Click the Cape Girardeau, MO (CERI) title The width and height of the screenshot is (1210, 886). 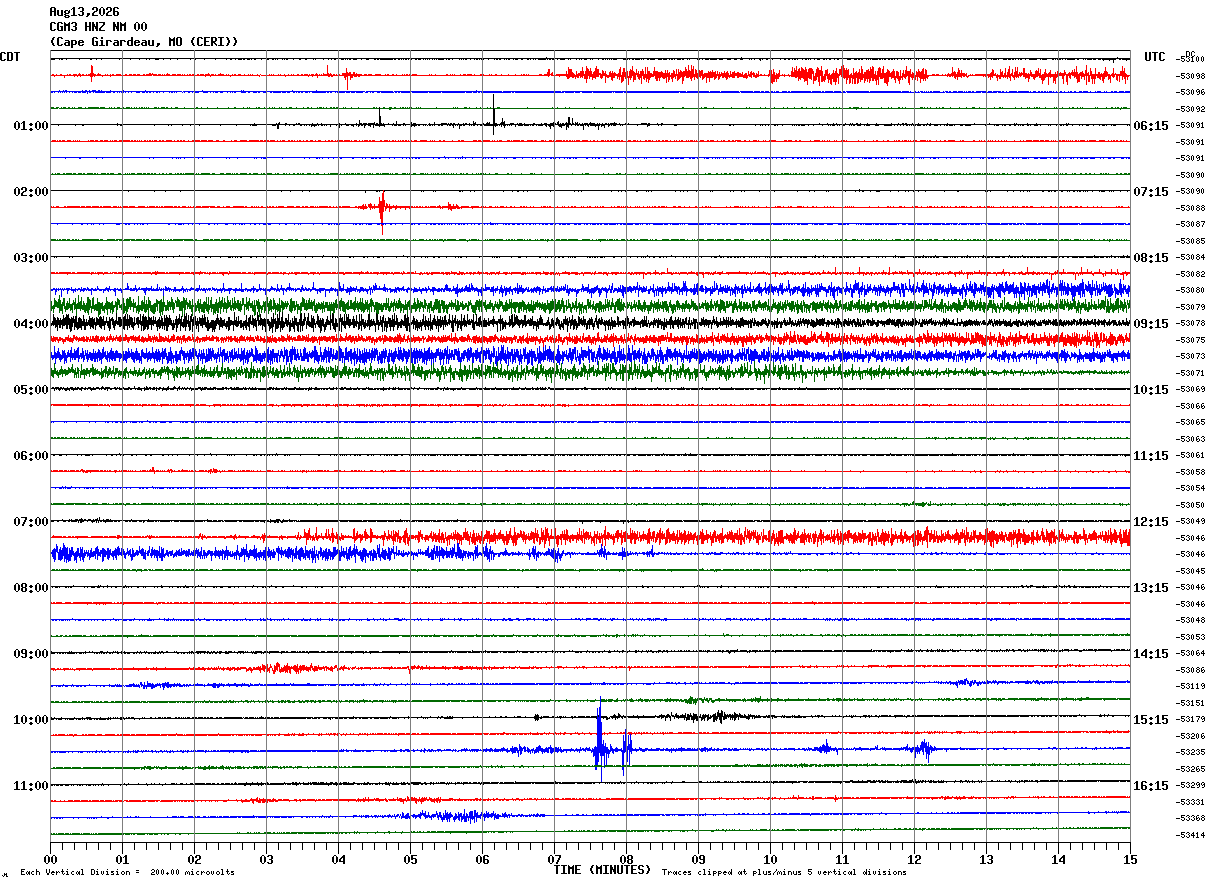tap(144, 42)
